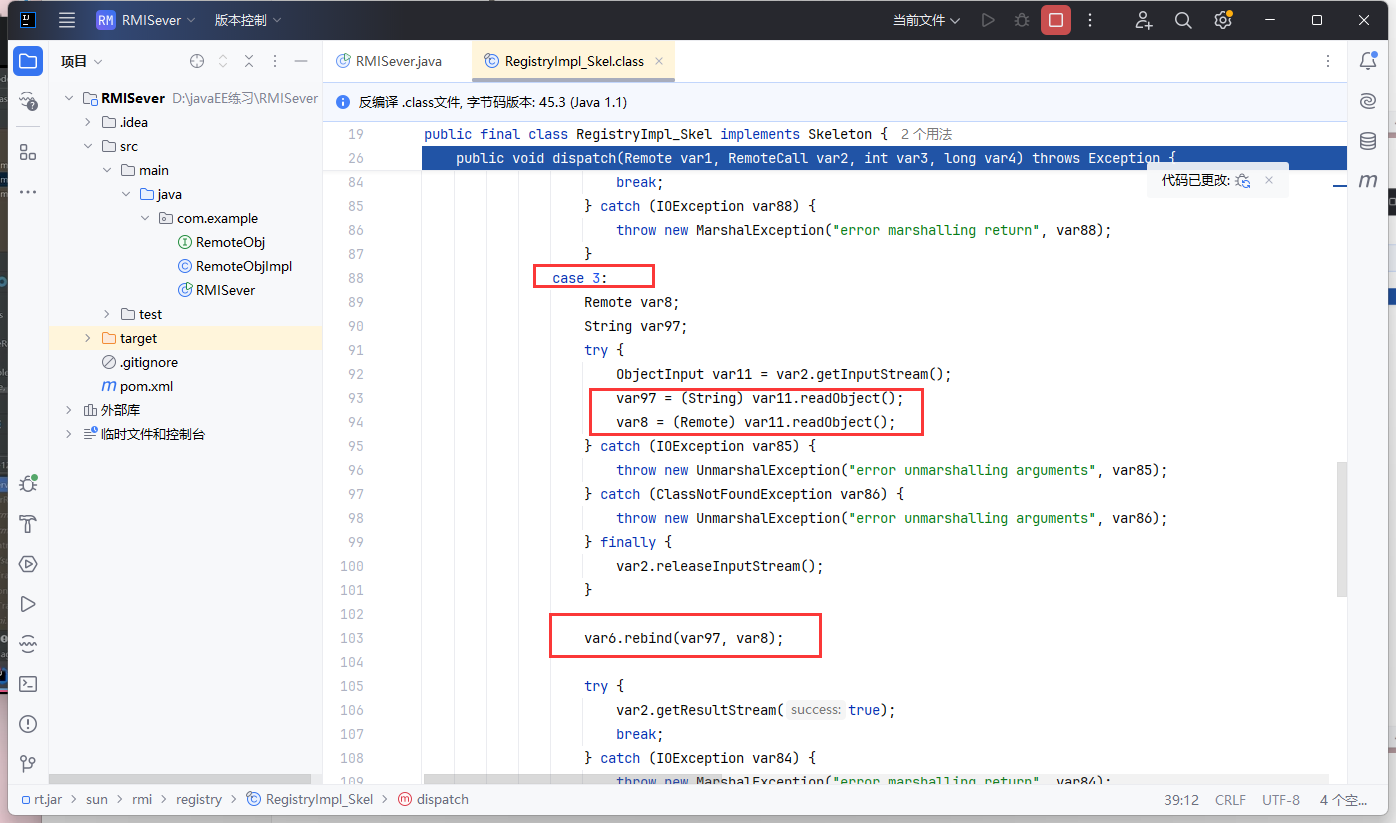The image size is (1396, 823).
Task: Open the Notifications bell panel
Action: (x=1368, y=62)
